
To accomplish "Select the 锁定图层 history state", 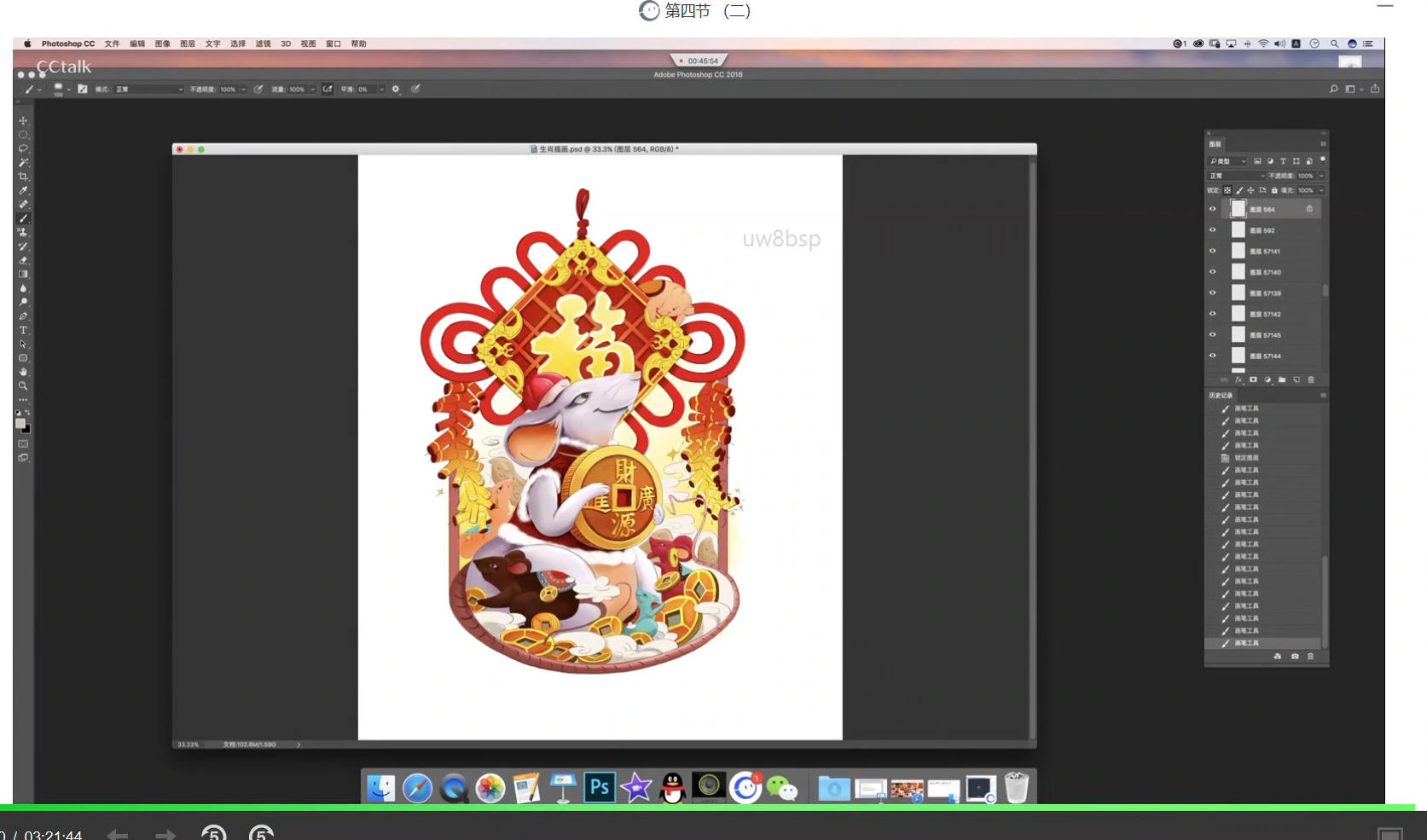I will [1246, 458].
